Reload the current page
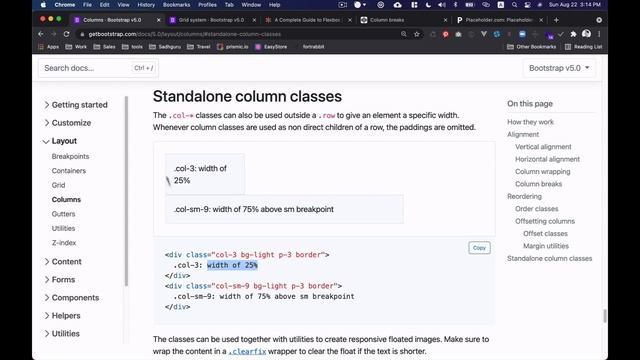The height and width of the screenshot is (360, 640). (66, 34)
